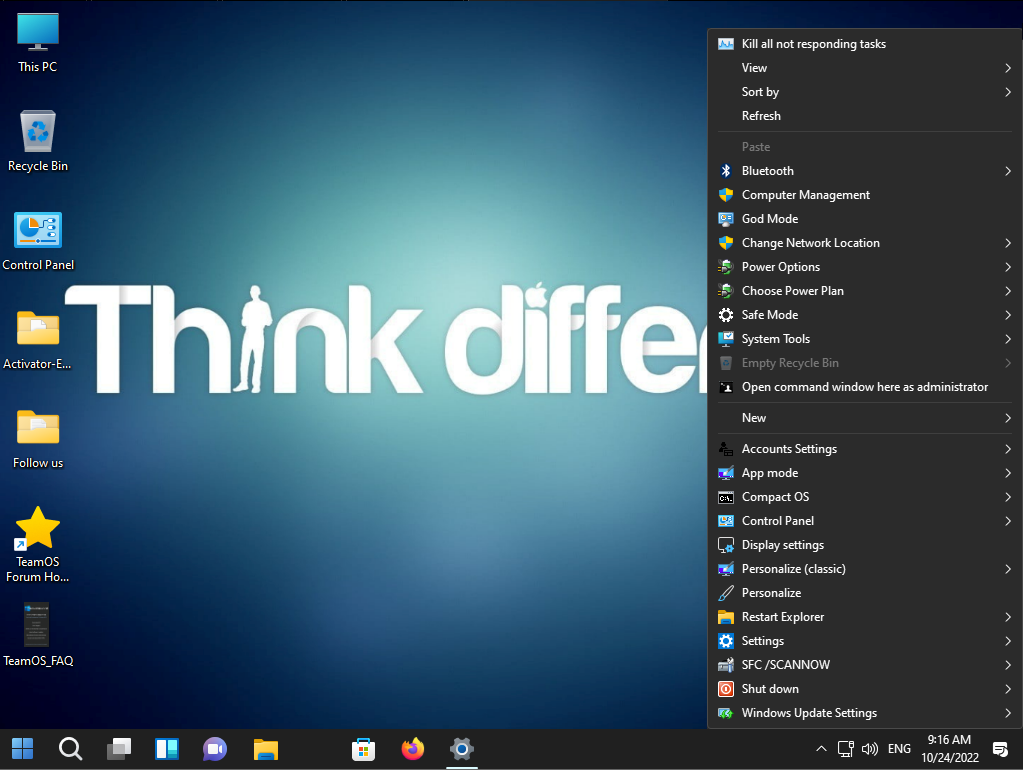Screen dimensions: 1023x770
Task: Open Display settings from the menu
Action: 782,545
